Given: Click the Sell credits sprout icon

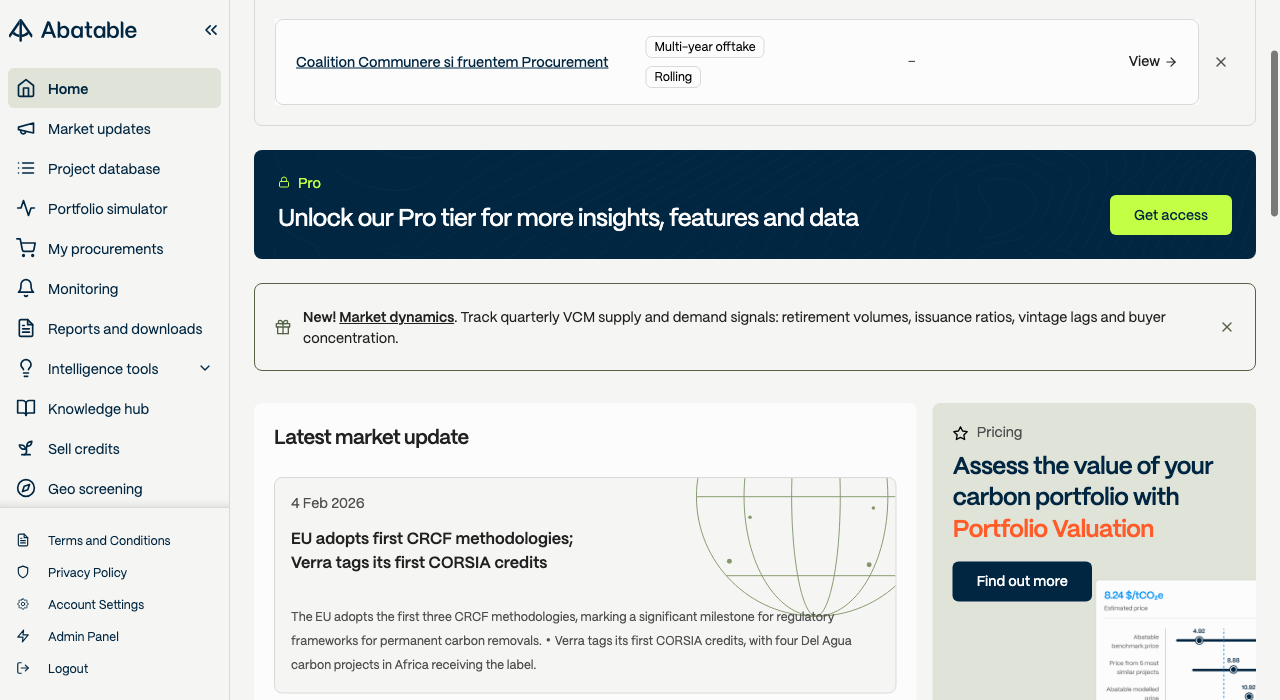Looking at the screenshot, I should point(27,449).
